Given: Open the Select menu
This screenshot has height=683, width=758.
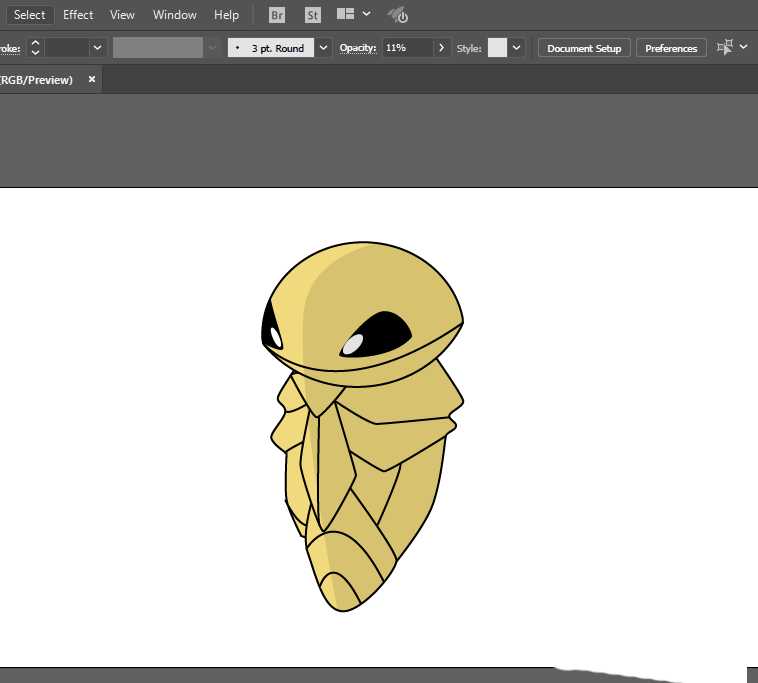Looking at the screenshot, I should [x=29, y=15].
